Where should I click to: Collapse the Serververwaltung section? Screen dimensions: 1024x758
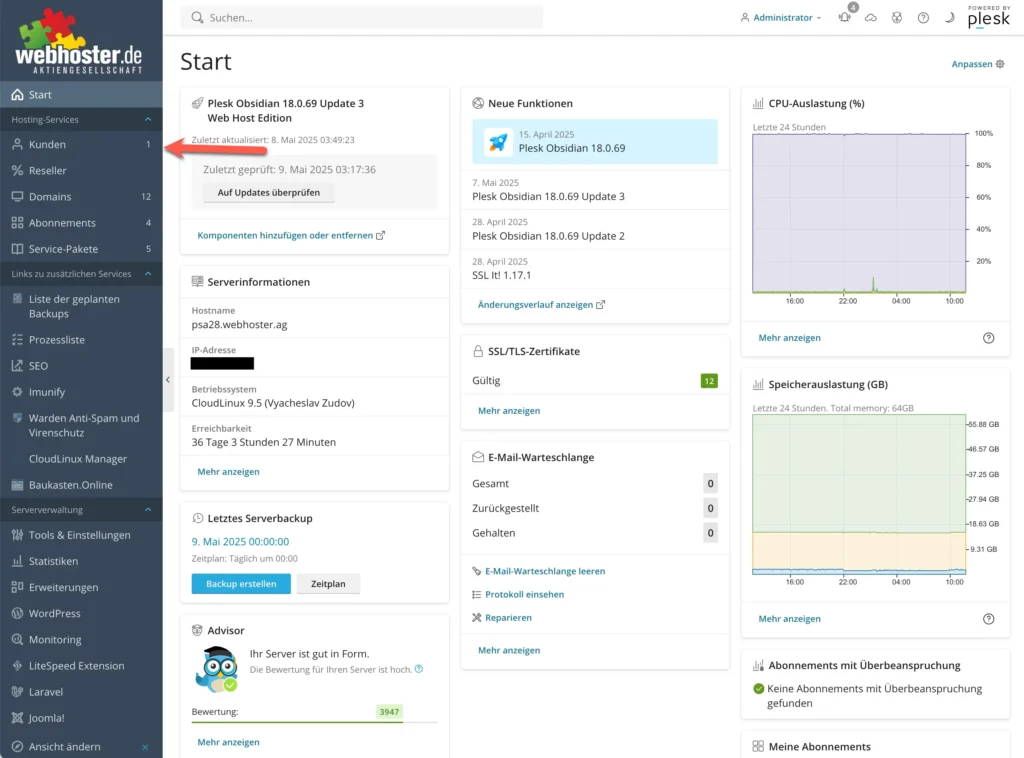pos(148,510)
